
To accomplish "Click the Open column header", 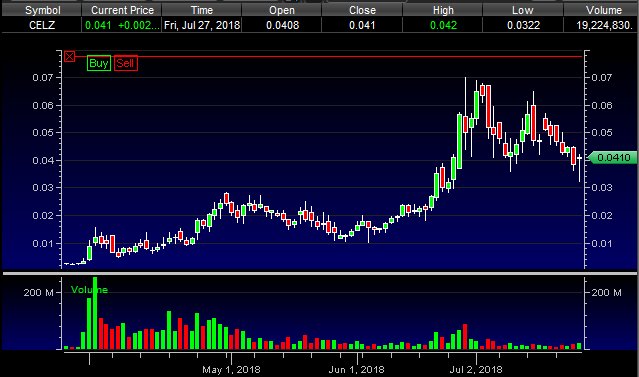I will click(282, 10).
